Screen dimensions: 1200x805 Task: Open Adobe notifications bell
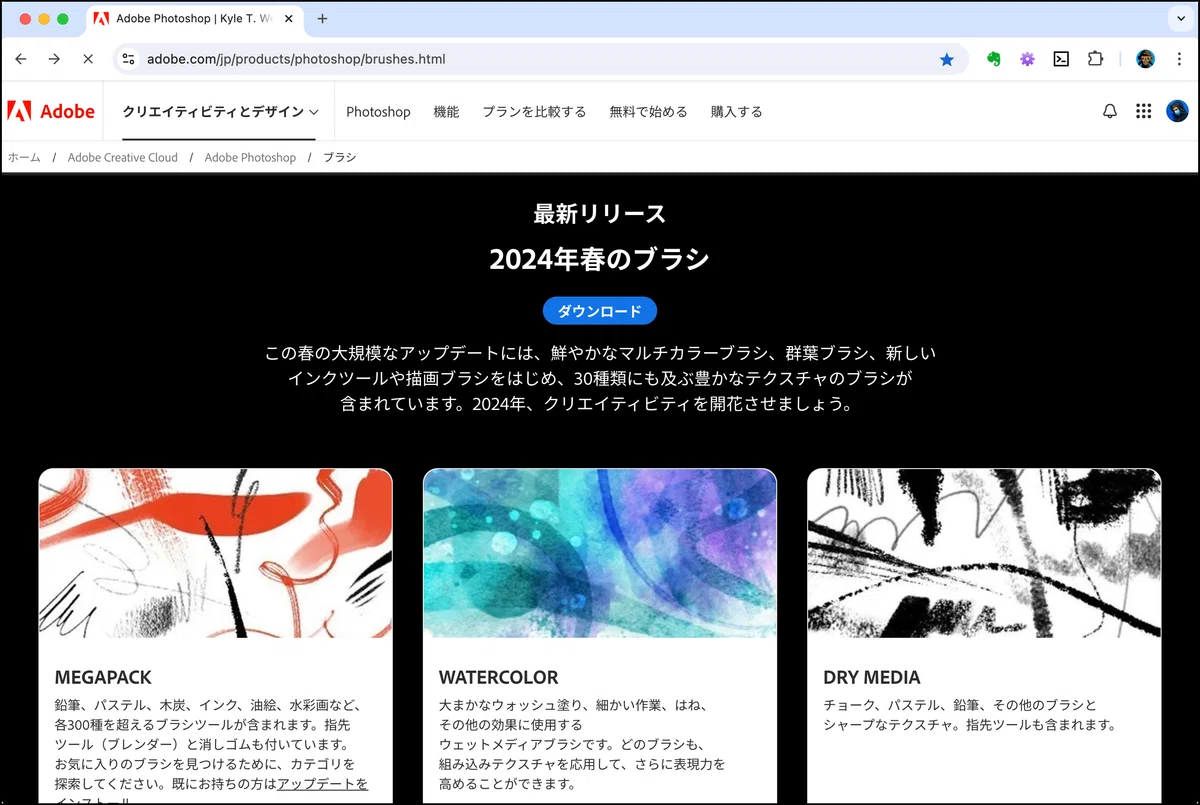point(1109,111)
